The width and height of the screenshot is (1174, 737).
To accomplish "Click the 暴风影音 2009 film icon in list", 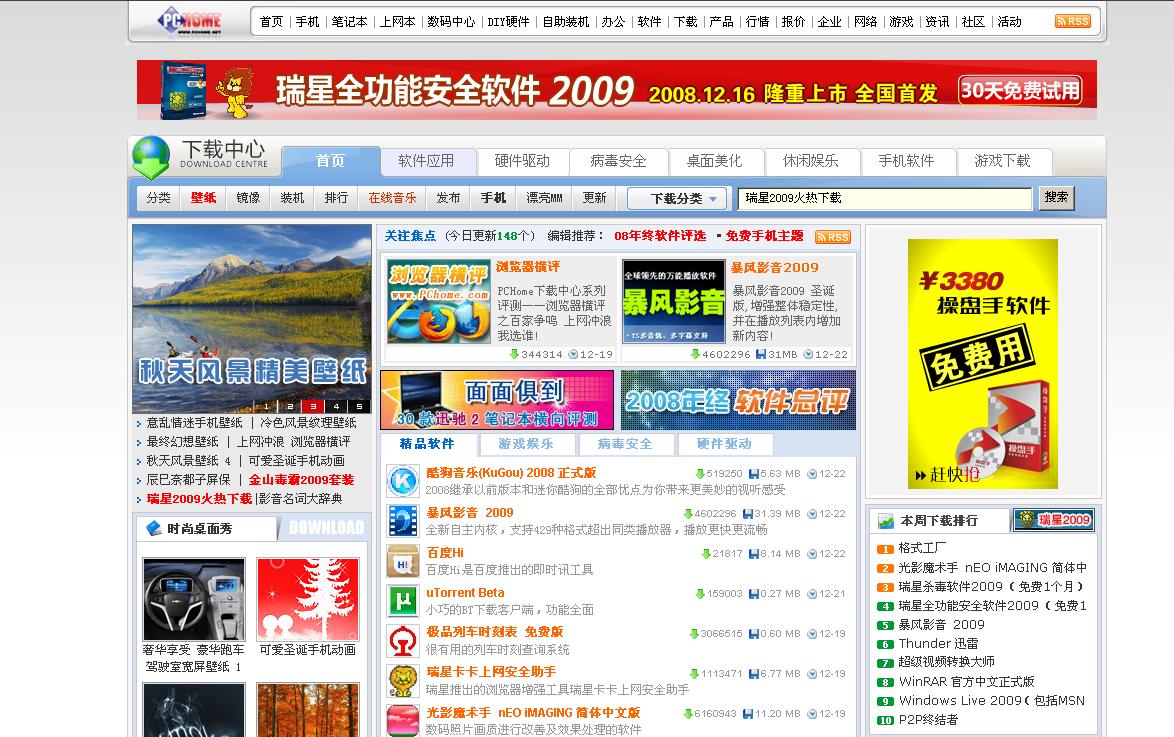I will (x=403, y=521).
